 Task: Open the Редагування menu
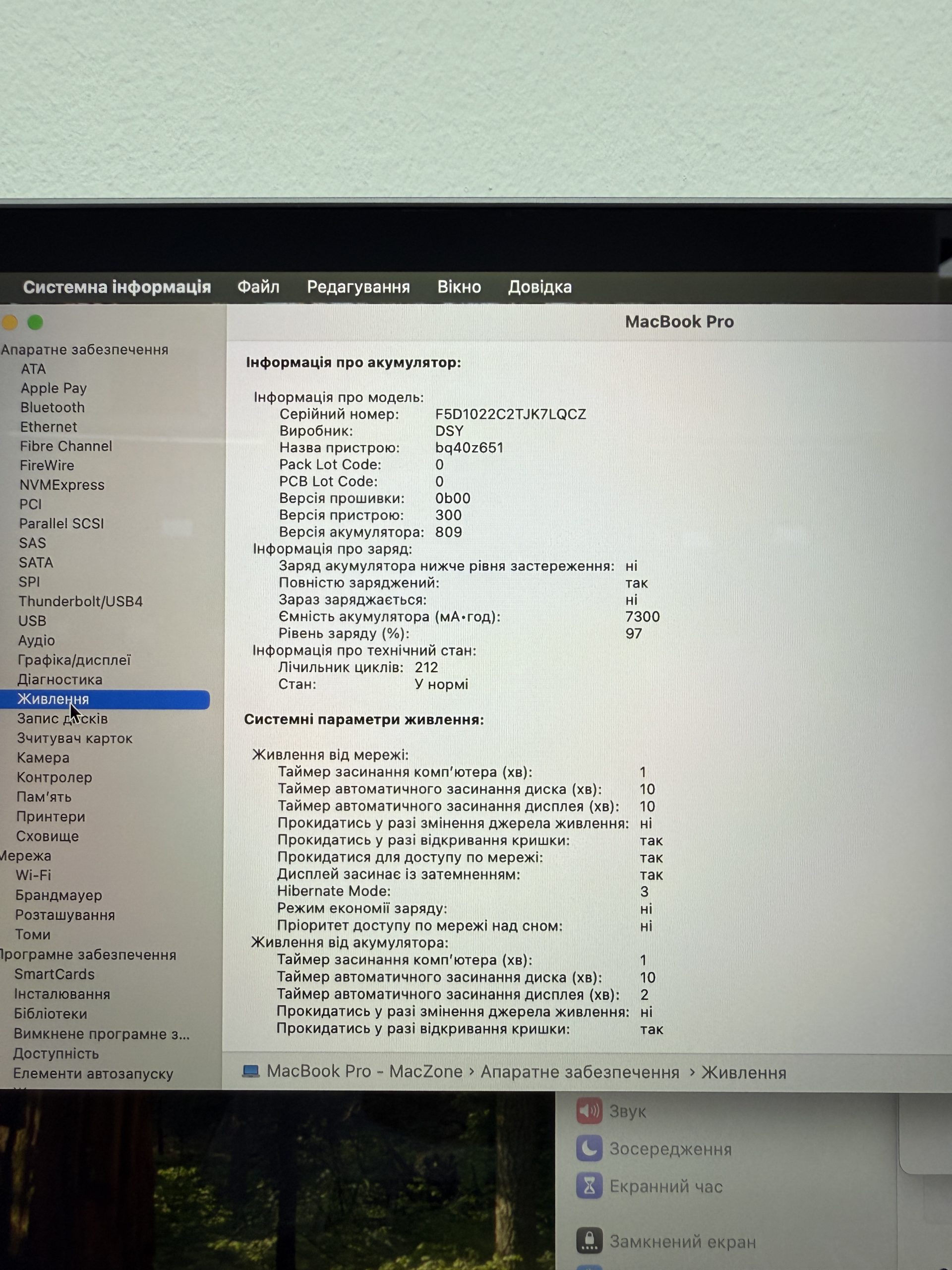[358, 287]
